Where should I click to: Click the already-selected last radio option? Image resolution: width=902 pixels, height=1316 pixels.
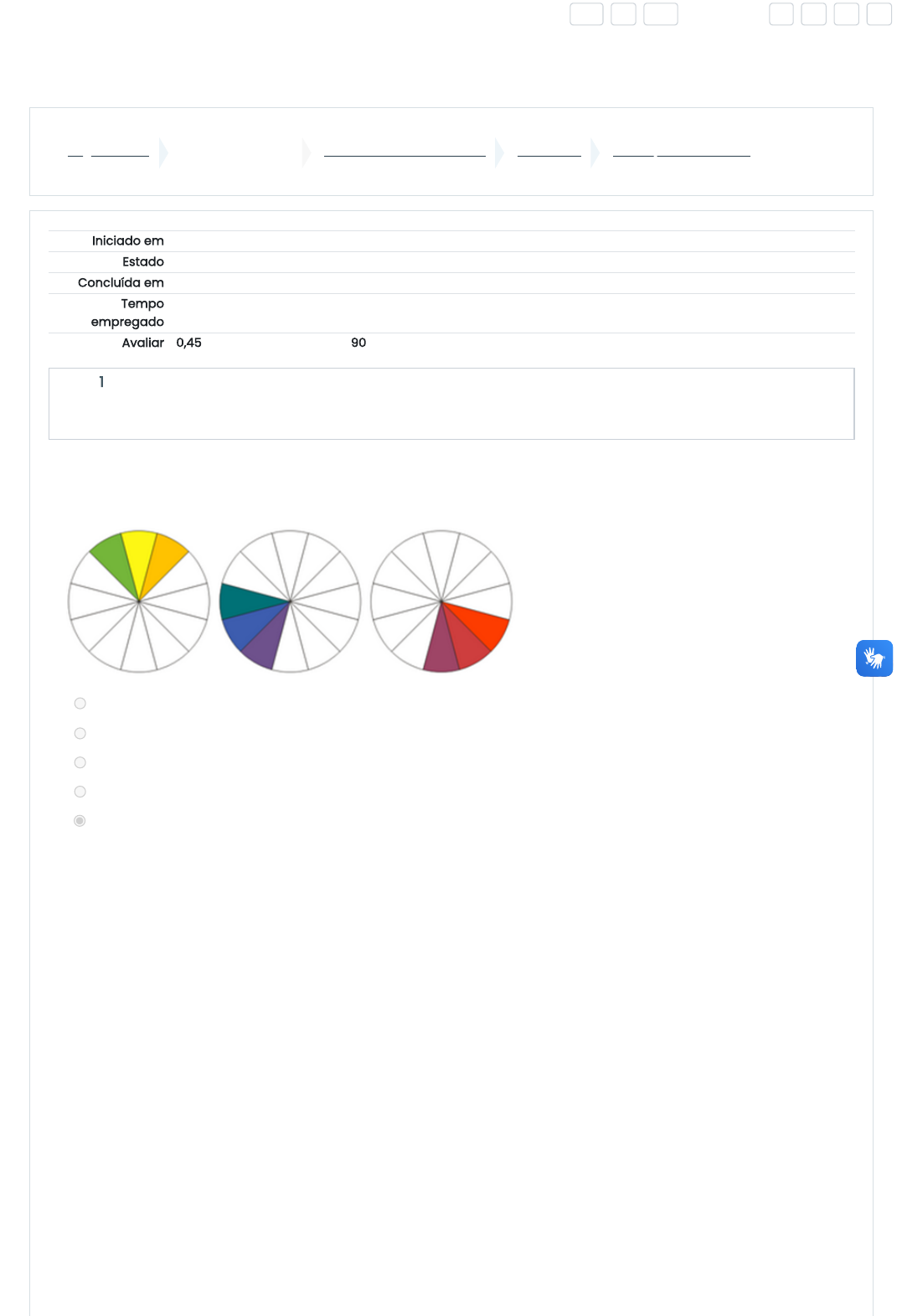tap(80, 821)
